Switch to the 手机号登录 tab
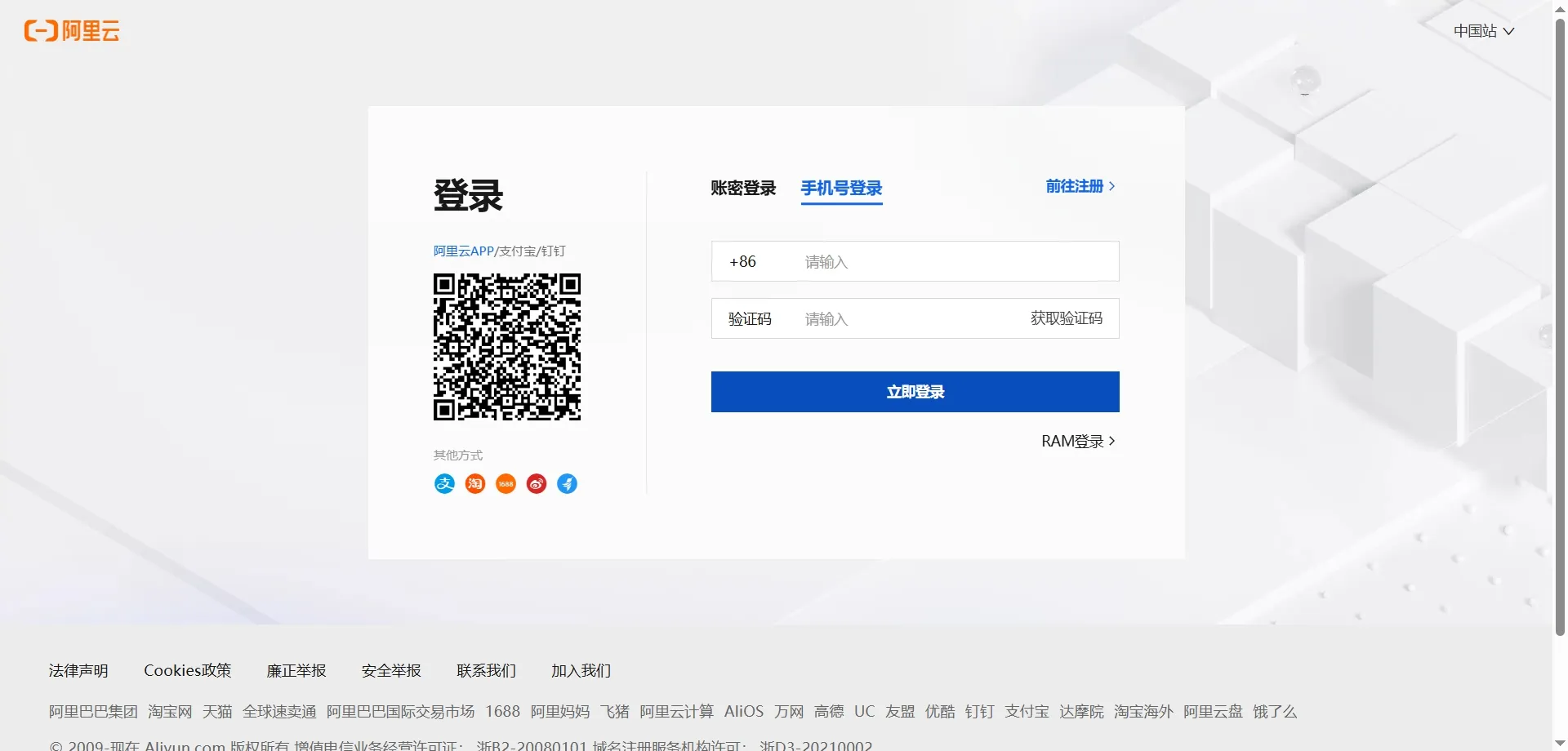The height and width of the screenshot is (751, 1568). tap(841, 189)
